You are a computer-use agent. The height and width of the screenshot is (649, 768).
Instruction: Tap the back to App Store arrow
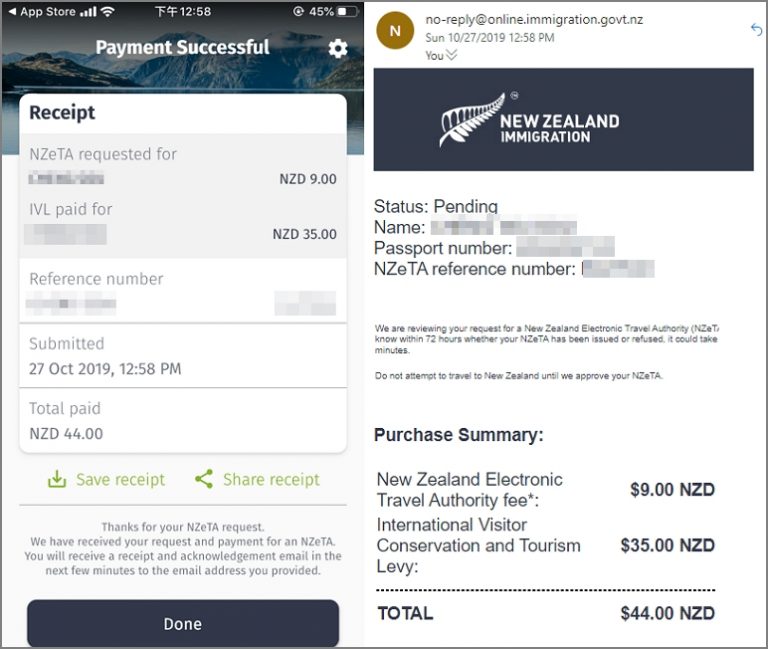point(11,11)
